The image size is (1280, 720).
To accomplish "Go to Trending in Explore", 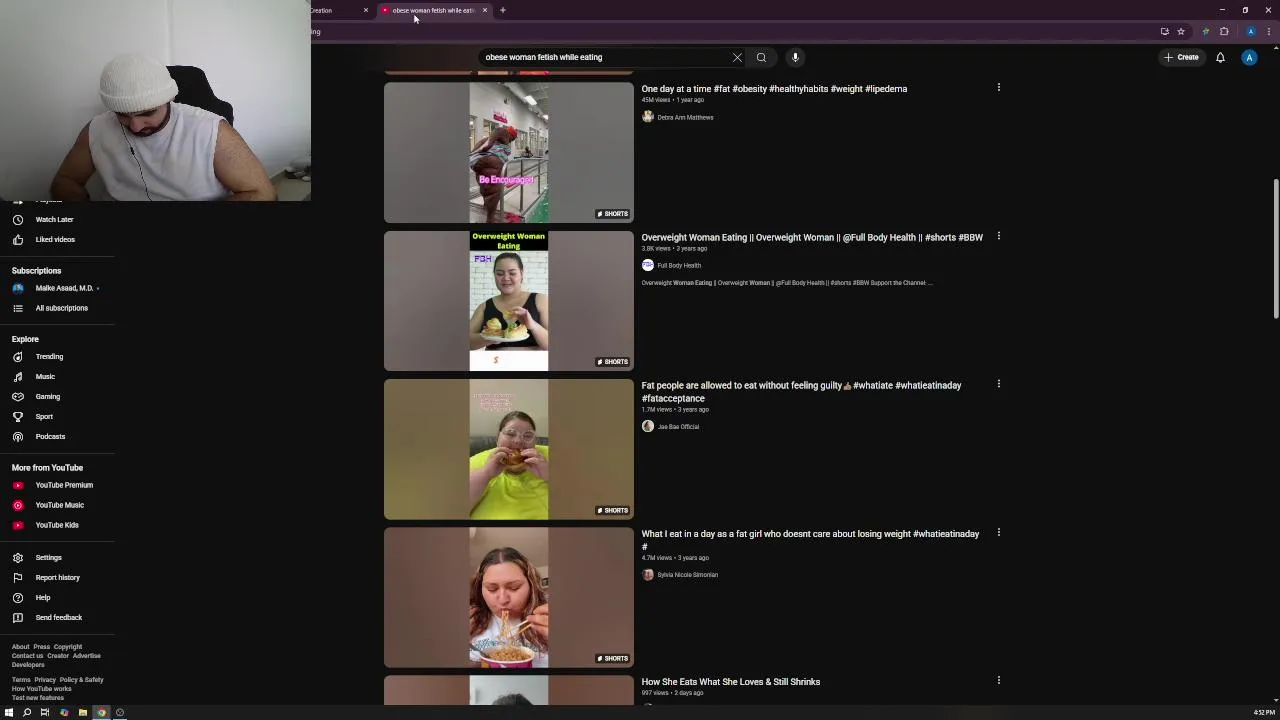I will [49, 357].
